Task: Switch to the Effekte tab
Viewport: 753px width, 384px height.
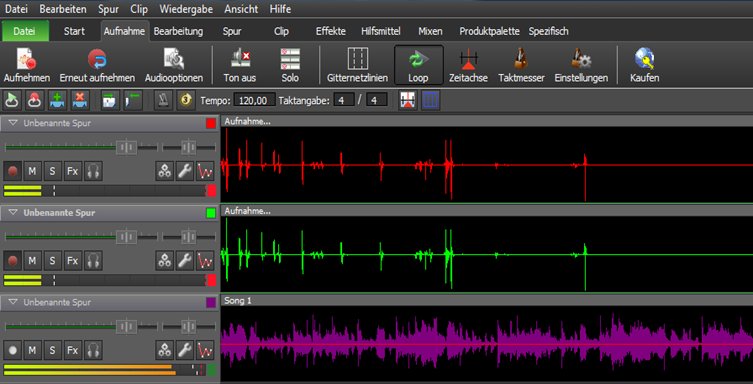Action: 331,31
